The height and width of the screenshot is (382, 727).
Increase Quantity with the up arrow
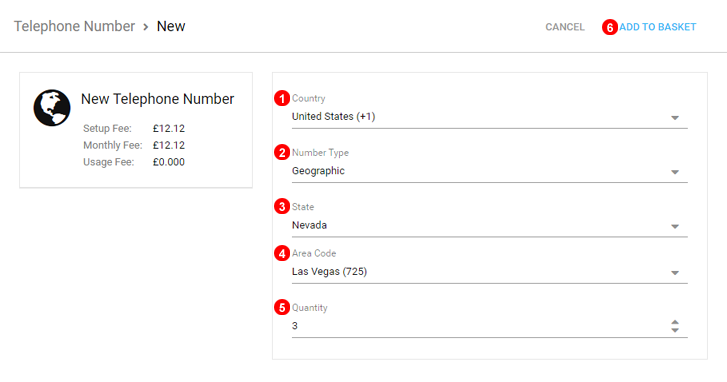675,322
